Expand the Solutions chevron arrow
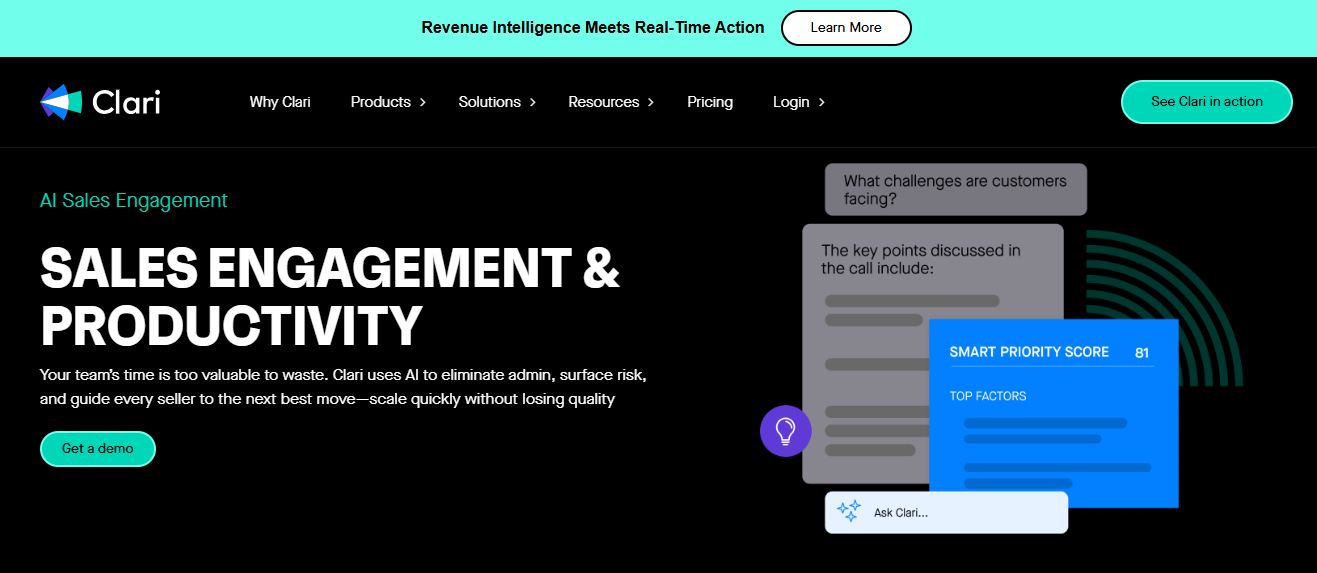This screenshot has height=573, width=1317. 533,102
